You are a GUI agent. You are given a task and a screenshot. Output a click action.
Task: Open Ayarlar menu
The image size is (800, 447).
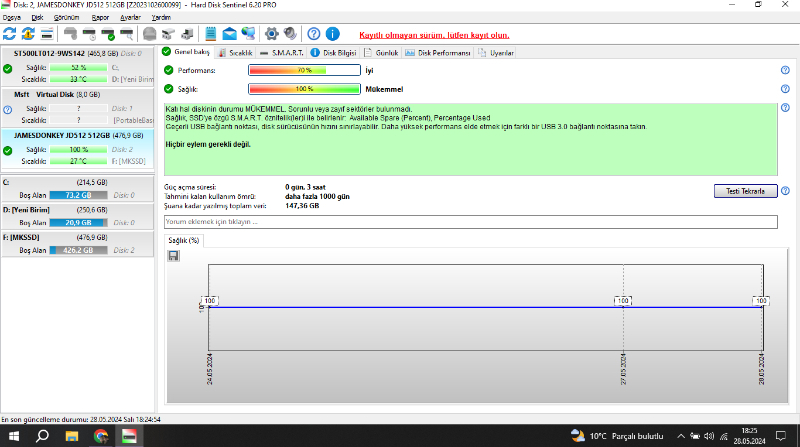click(x=130, y=17)
